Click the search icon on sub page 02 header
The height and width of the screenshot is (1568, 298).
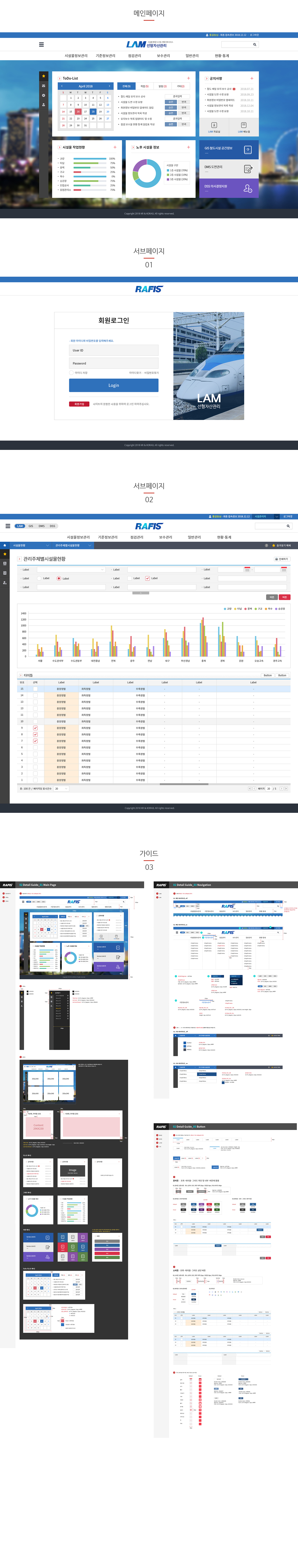pyautogui.click(x=288, y=526)
